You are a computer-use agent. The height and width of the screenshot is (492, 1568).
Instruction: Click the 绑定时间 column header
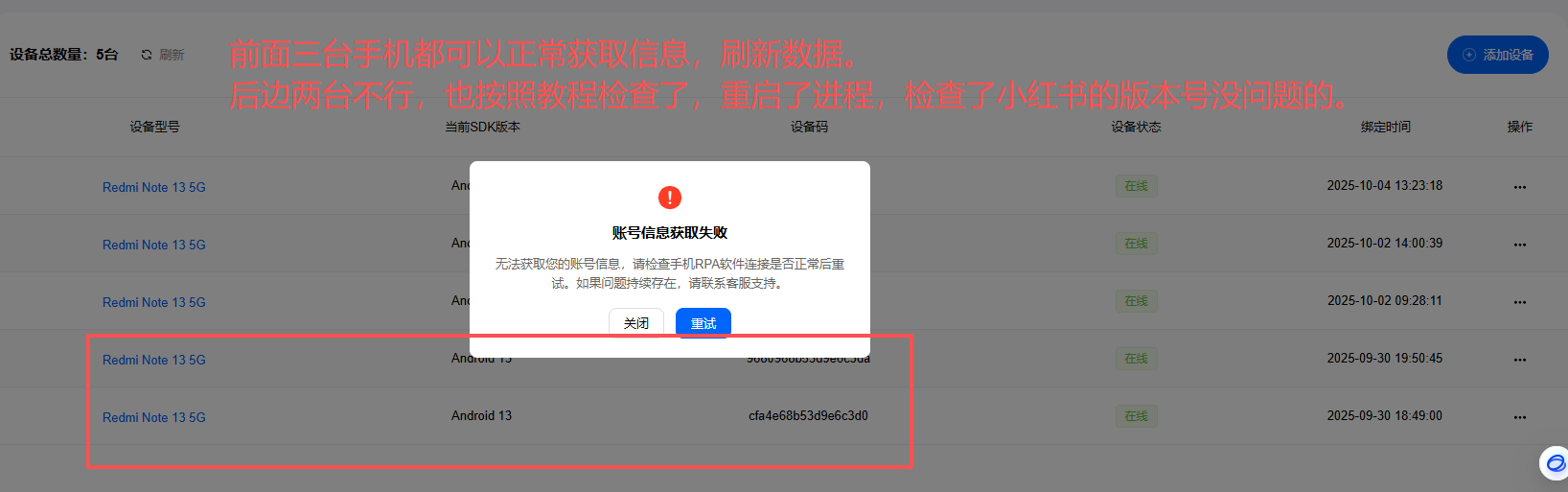(1385, 127)
